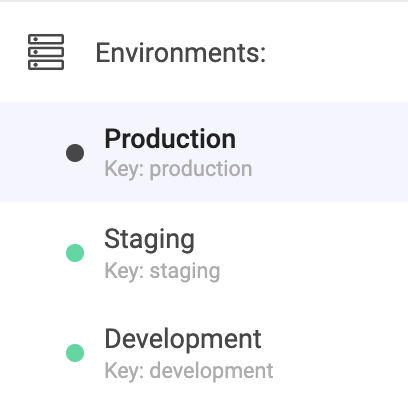The image size is (408, 404).
Task: Open the currently selected Production entry
Action: [204, 152]
